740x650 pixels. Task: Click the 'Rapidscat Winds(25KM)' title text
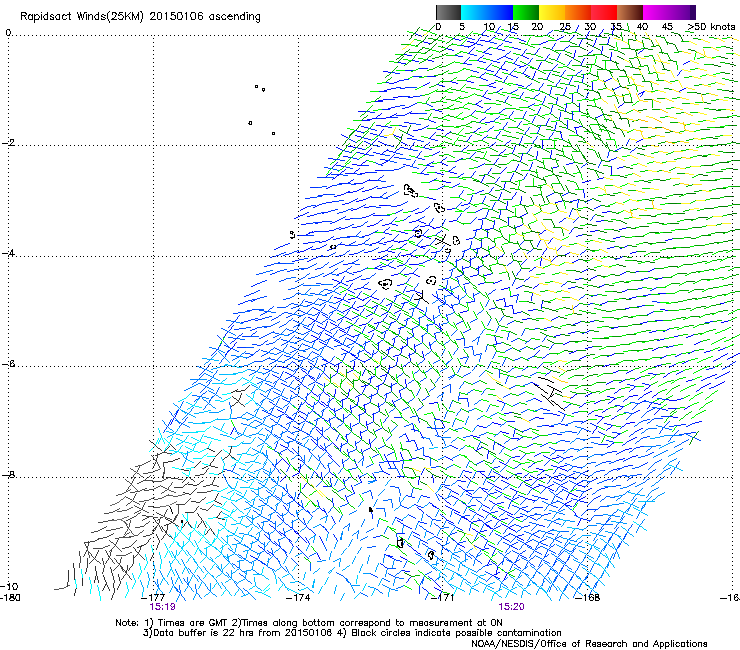point(82,17)
